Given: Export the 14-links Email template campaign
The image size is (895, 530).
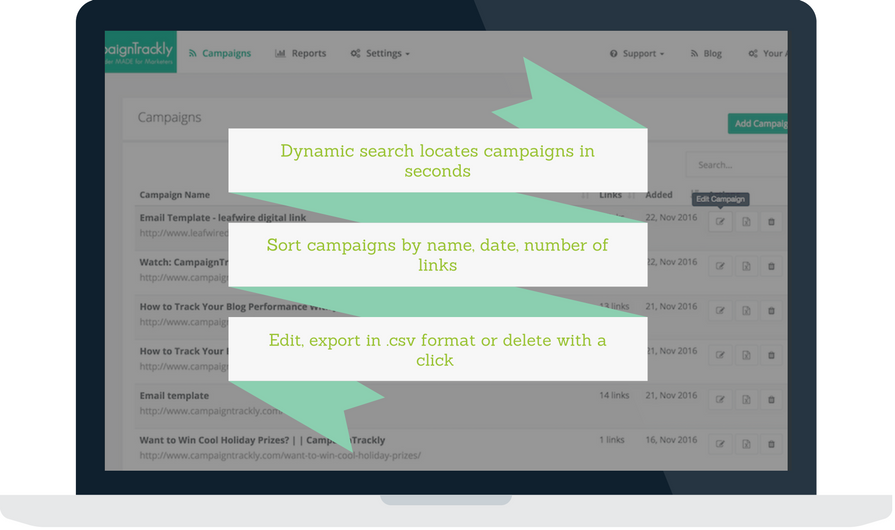Looking at the screenshot, I should (746, 399).
